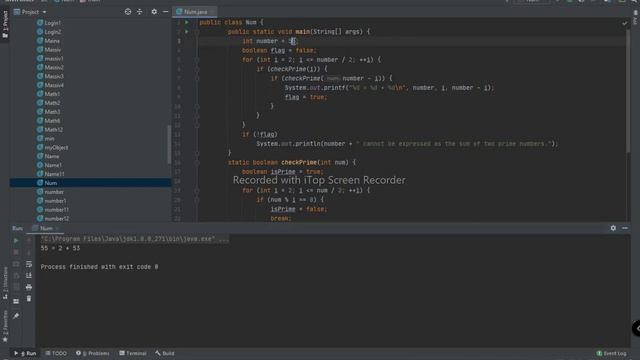
Task: Collapse the for loop fold in main
Action: tap(197, 60)
